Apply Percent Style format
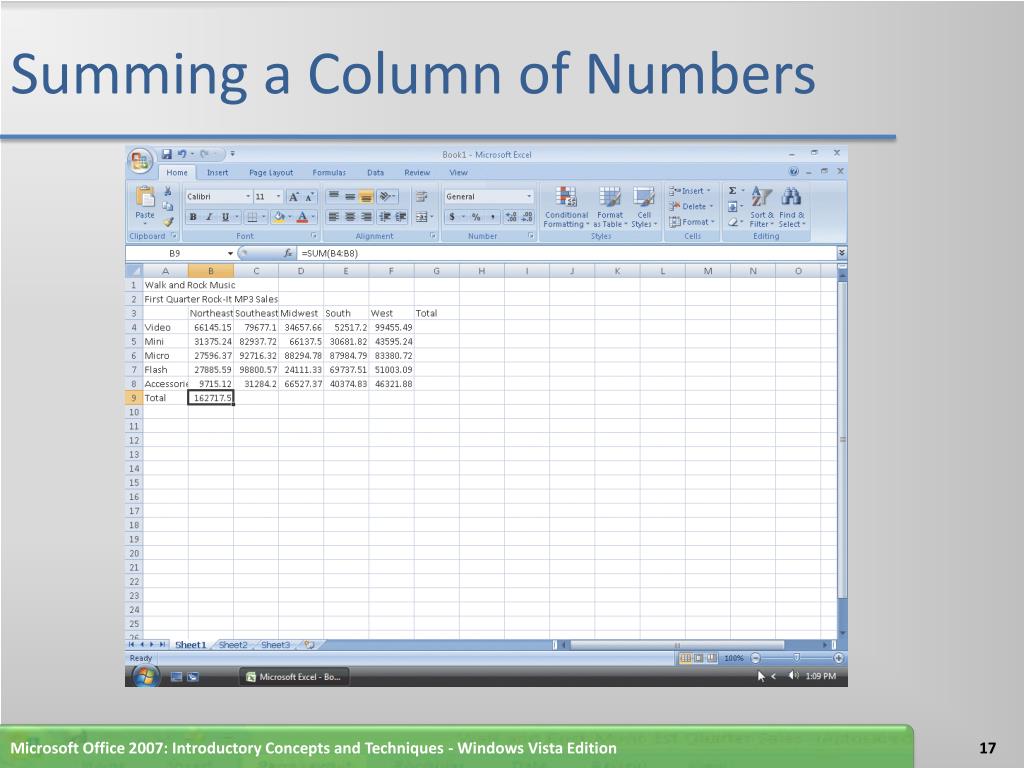 (476, 217)
